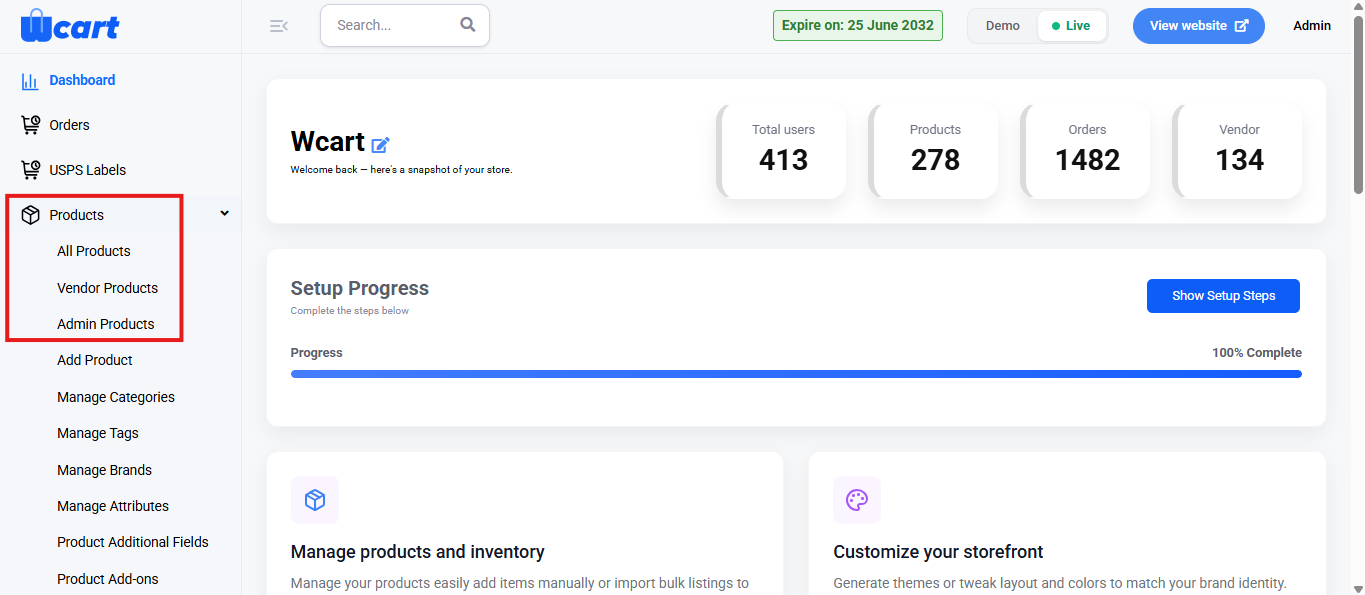Click the USPS Labels cart icon
1365x595 pixels.
point(30,170)
